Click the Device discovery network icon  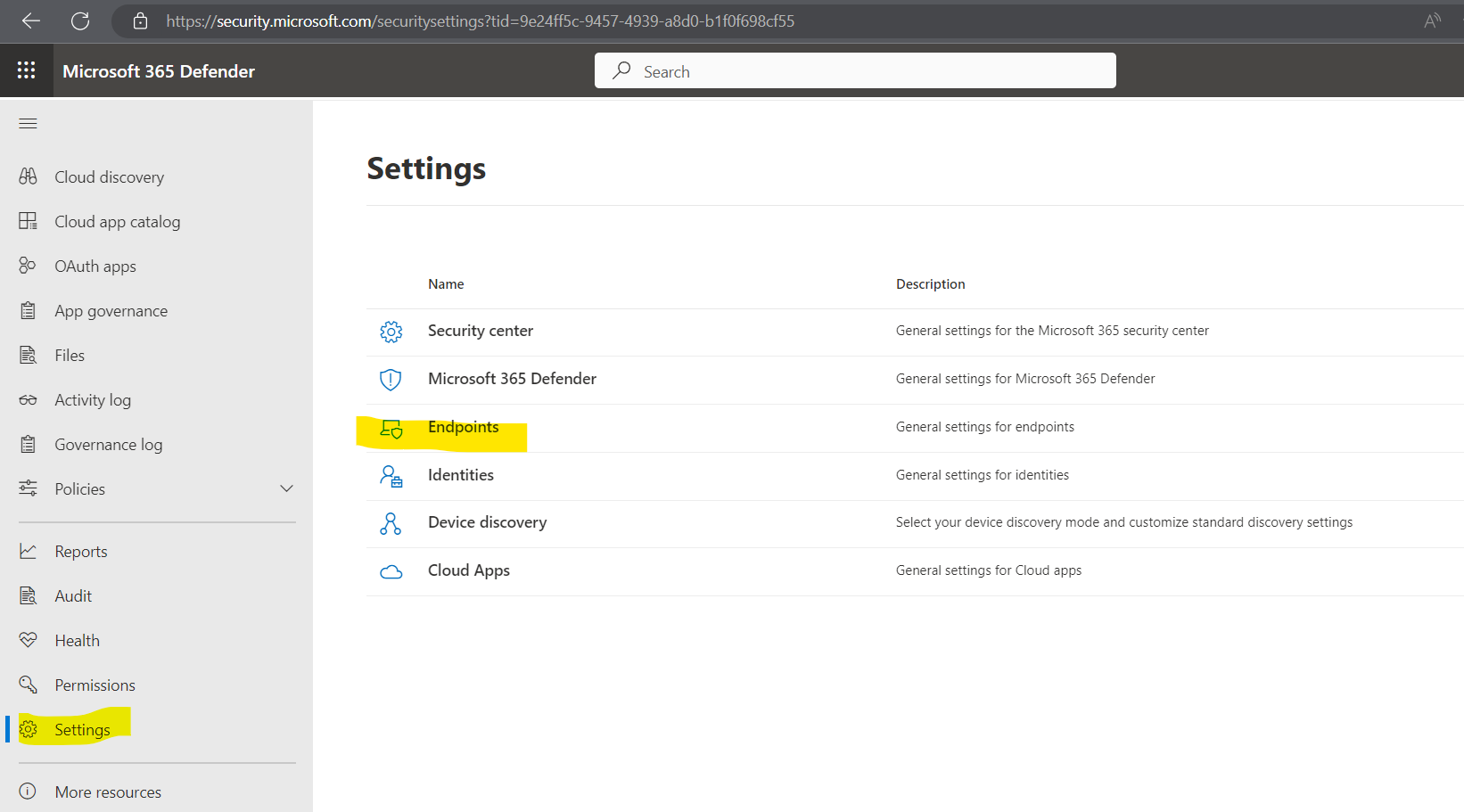point(391,523)
